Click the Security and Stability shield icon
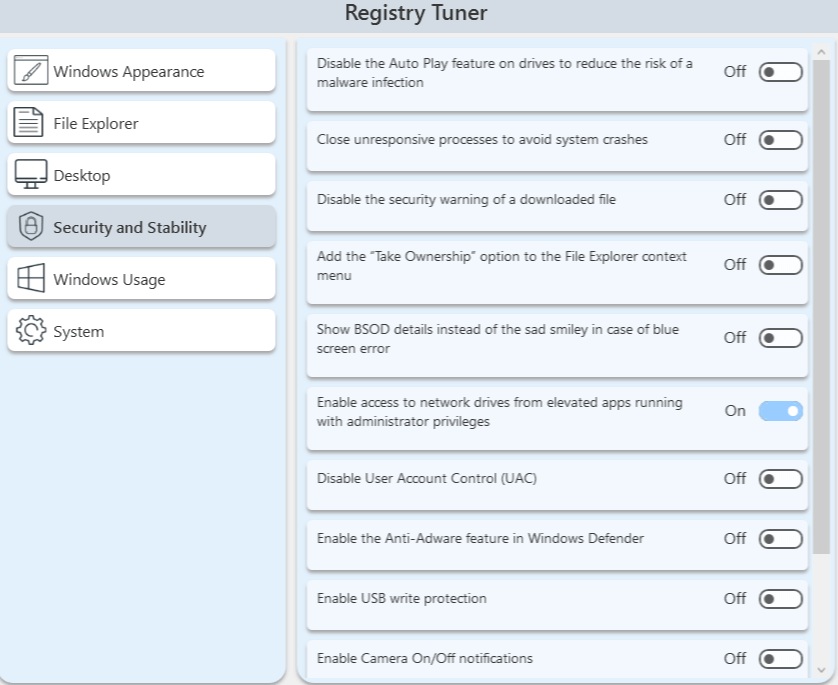Viewport: 838px width, 685px height. pos(31,227)
